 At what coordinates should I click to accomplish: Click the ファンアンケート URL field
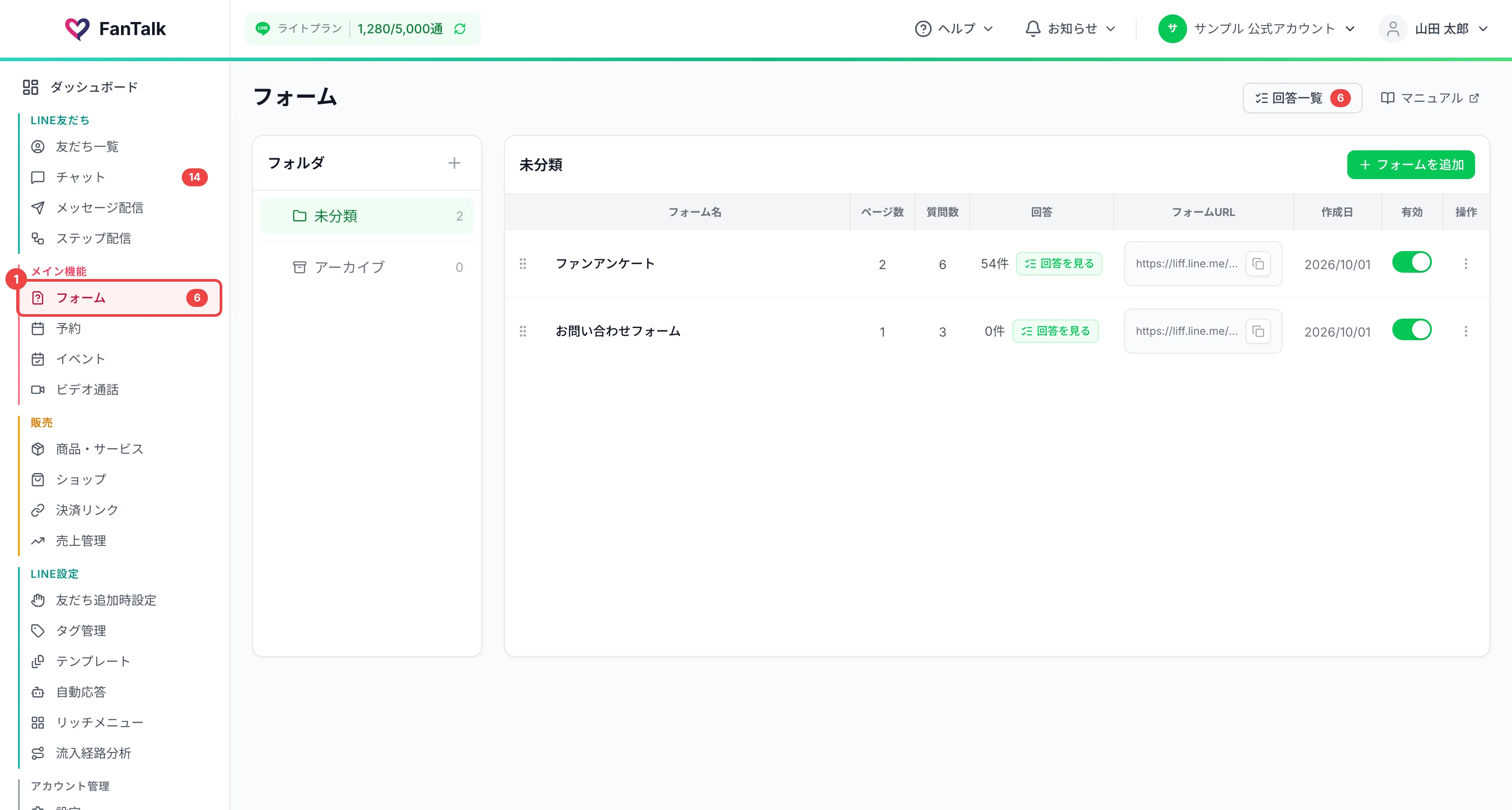pos(1203,264)
